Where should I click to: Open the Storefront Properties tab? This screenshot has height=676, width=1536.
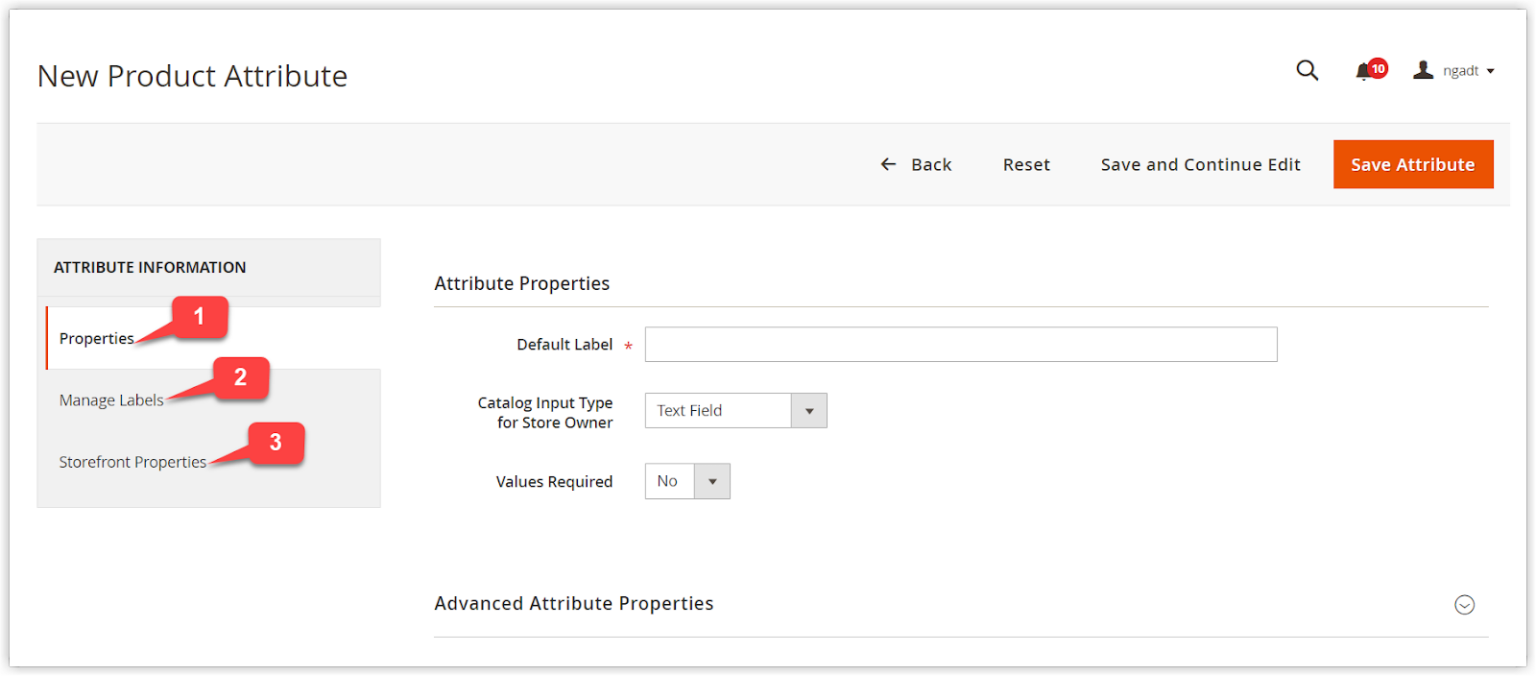tap(133, 462)
